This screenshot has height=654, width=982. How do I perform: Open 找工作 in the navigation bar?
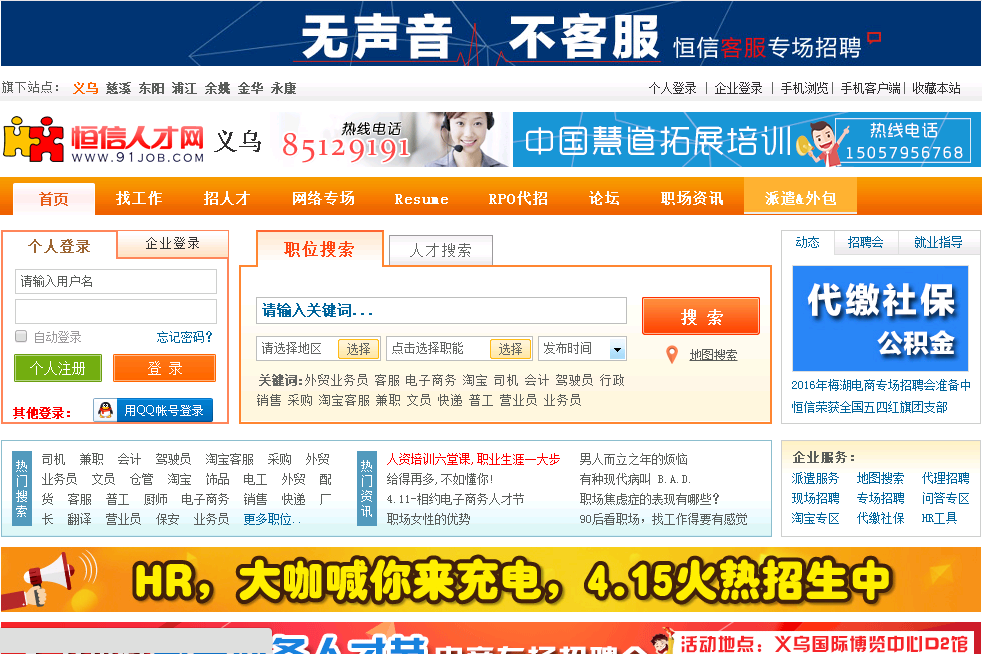(139, 198)
